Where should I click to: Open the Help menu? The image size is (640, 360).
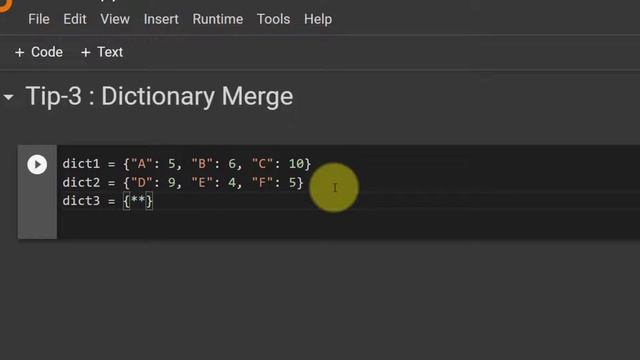pyautogui.click(x=318, y=19)
